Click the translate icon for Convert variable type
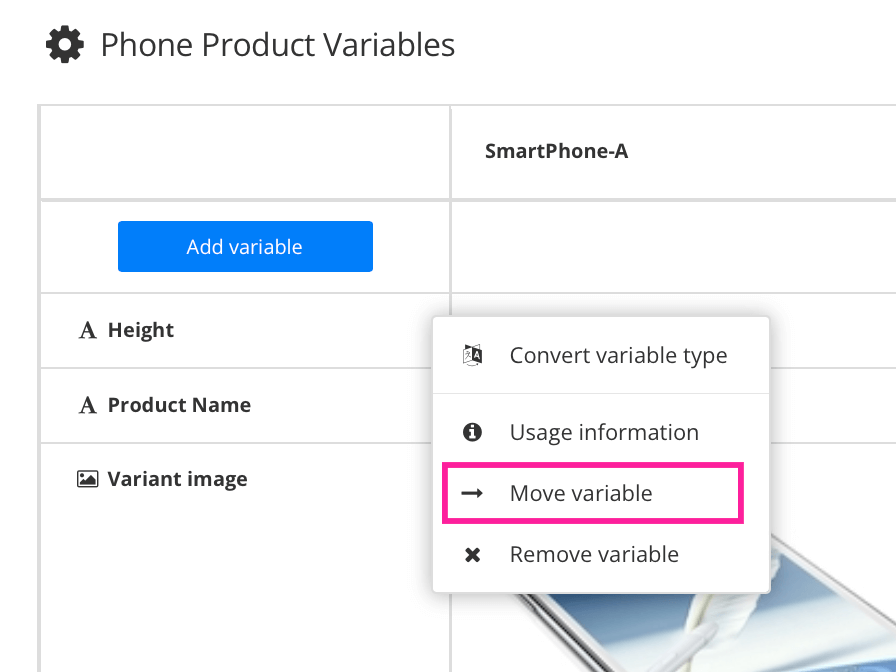The image size is (896, 672). pyautogui.click(x=473, y=355)
